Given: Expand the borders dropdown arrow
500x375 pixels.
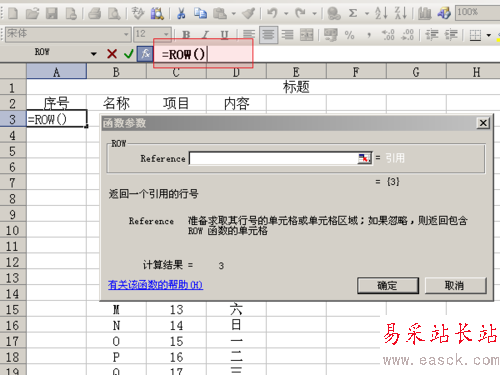Looking at the screenshot, I should coord(489,35).
